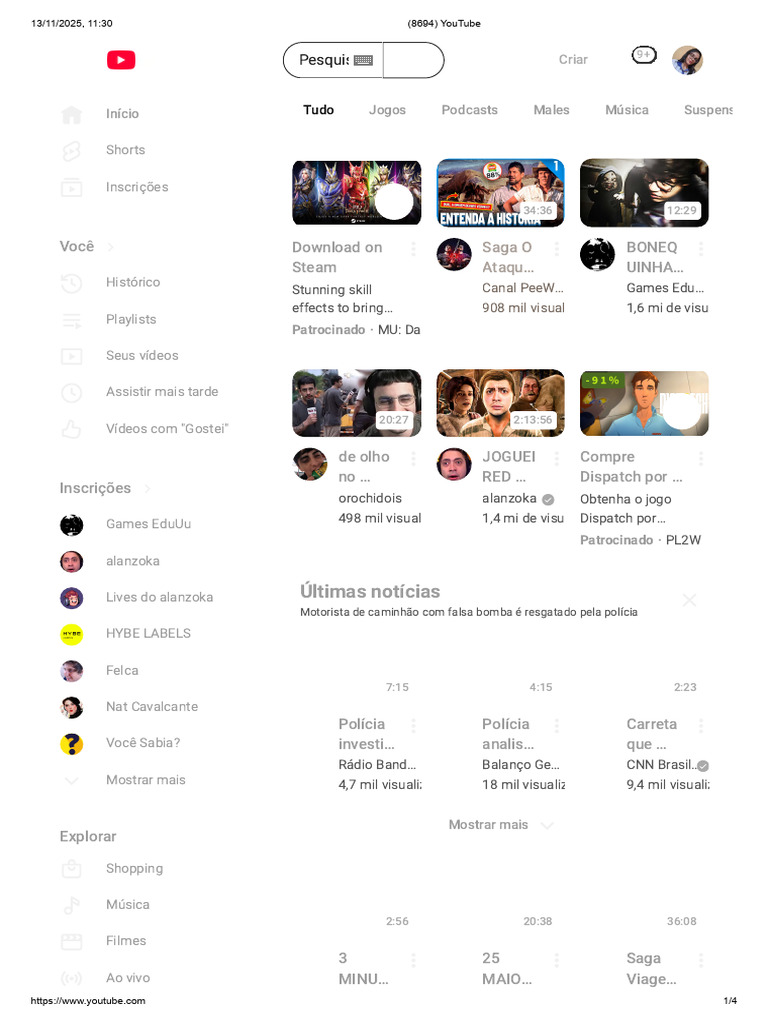
Task: Select the Jogos filter tab
Action: (387, 110)
